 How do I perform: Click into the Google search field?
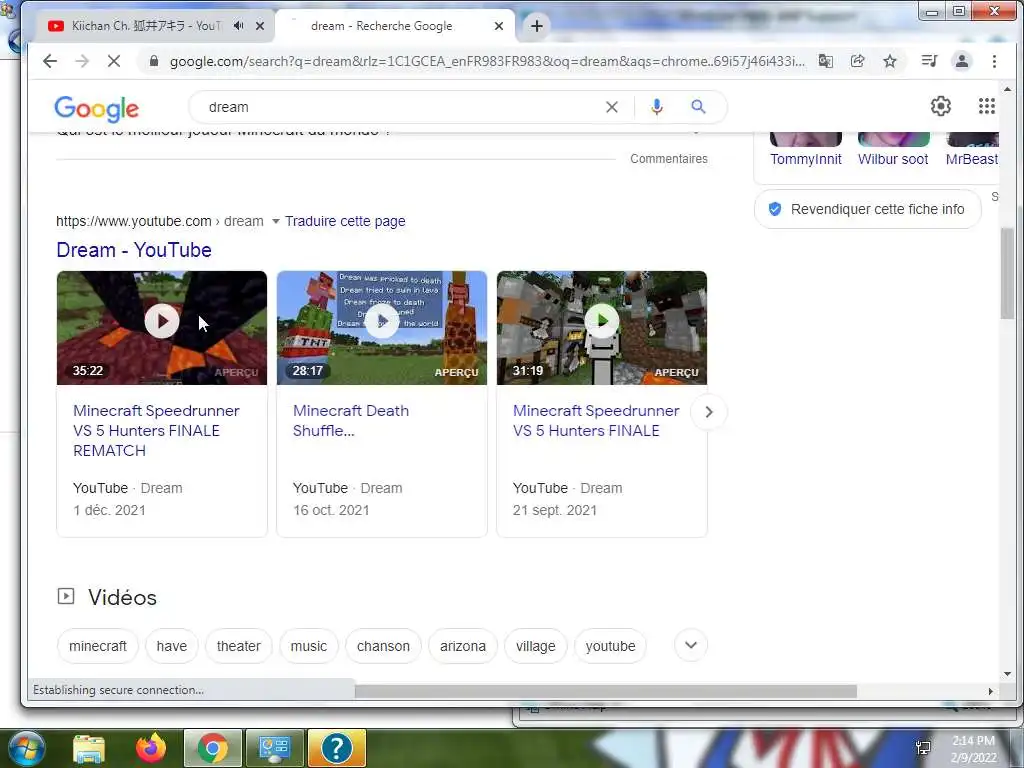402,107
